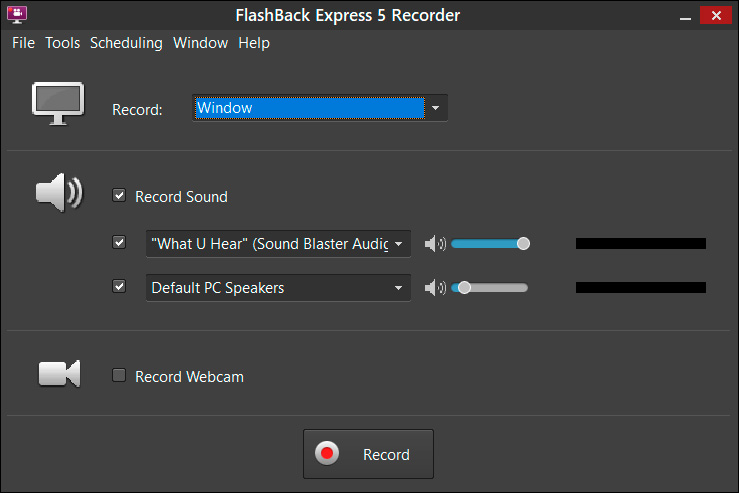
Task: Click the red record circle icon
Action: point(327,454)
